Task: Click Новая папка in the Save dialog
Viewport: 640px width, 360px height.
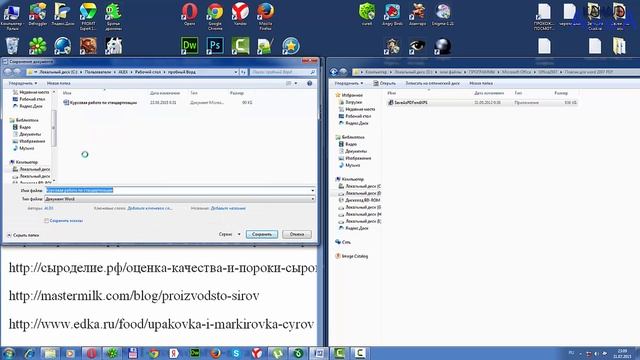Action: 58,83
